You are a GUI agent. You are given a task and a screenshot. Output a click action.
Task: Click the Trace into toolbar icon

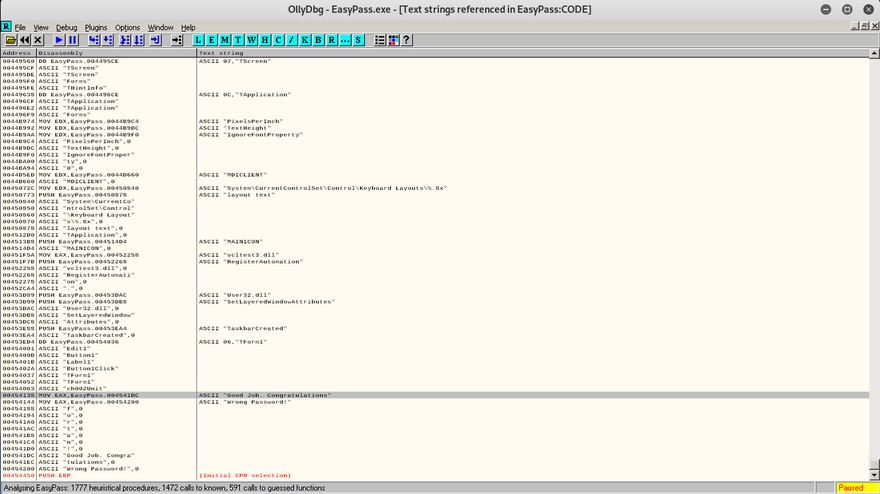125,40
